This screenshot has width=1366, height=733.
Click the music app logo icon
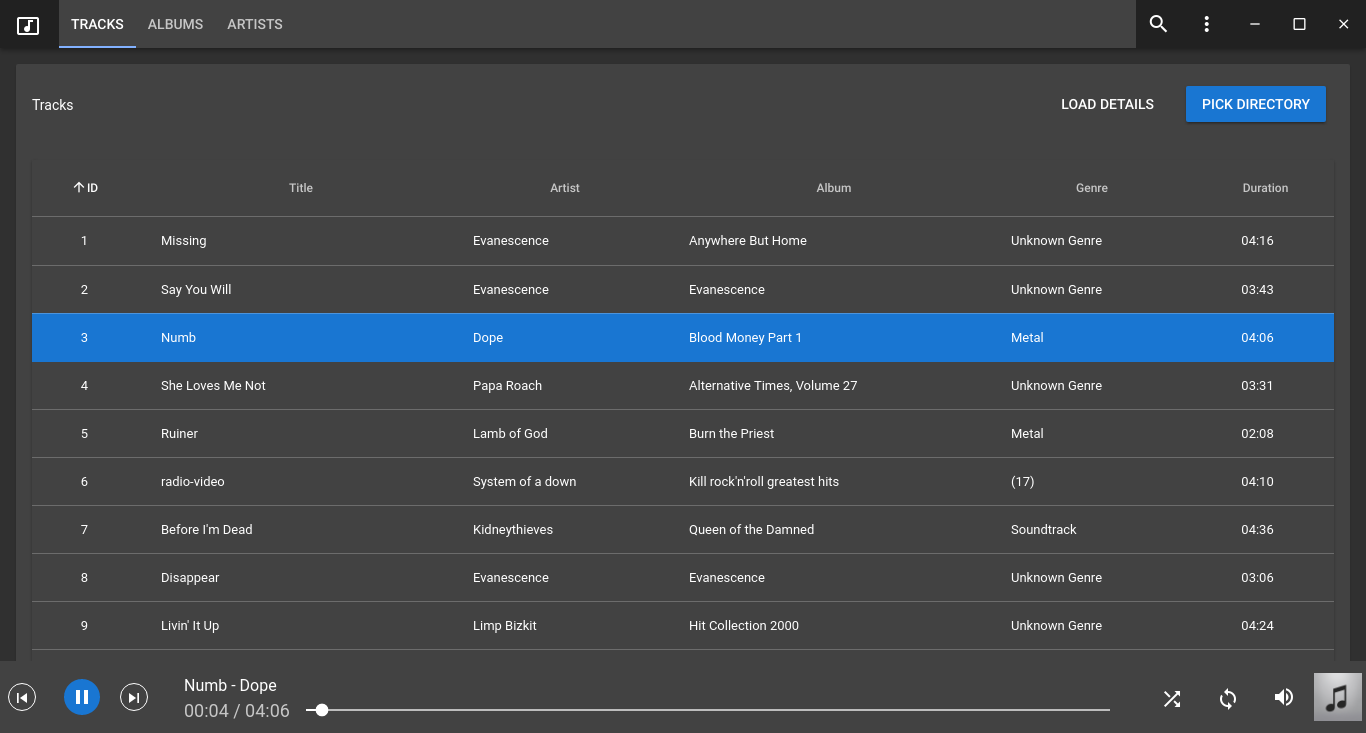28,25
